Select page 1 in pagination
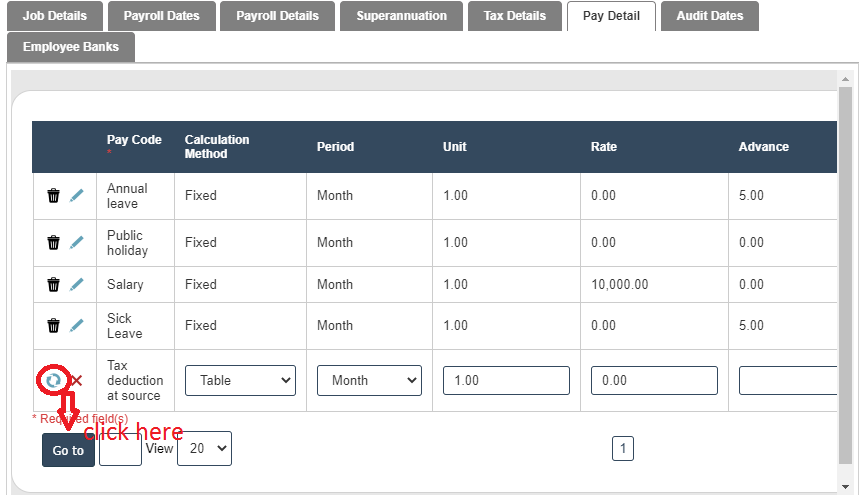Image resolution: width=863 pixels, height=495 pixels. [623, 449]
